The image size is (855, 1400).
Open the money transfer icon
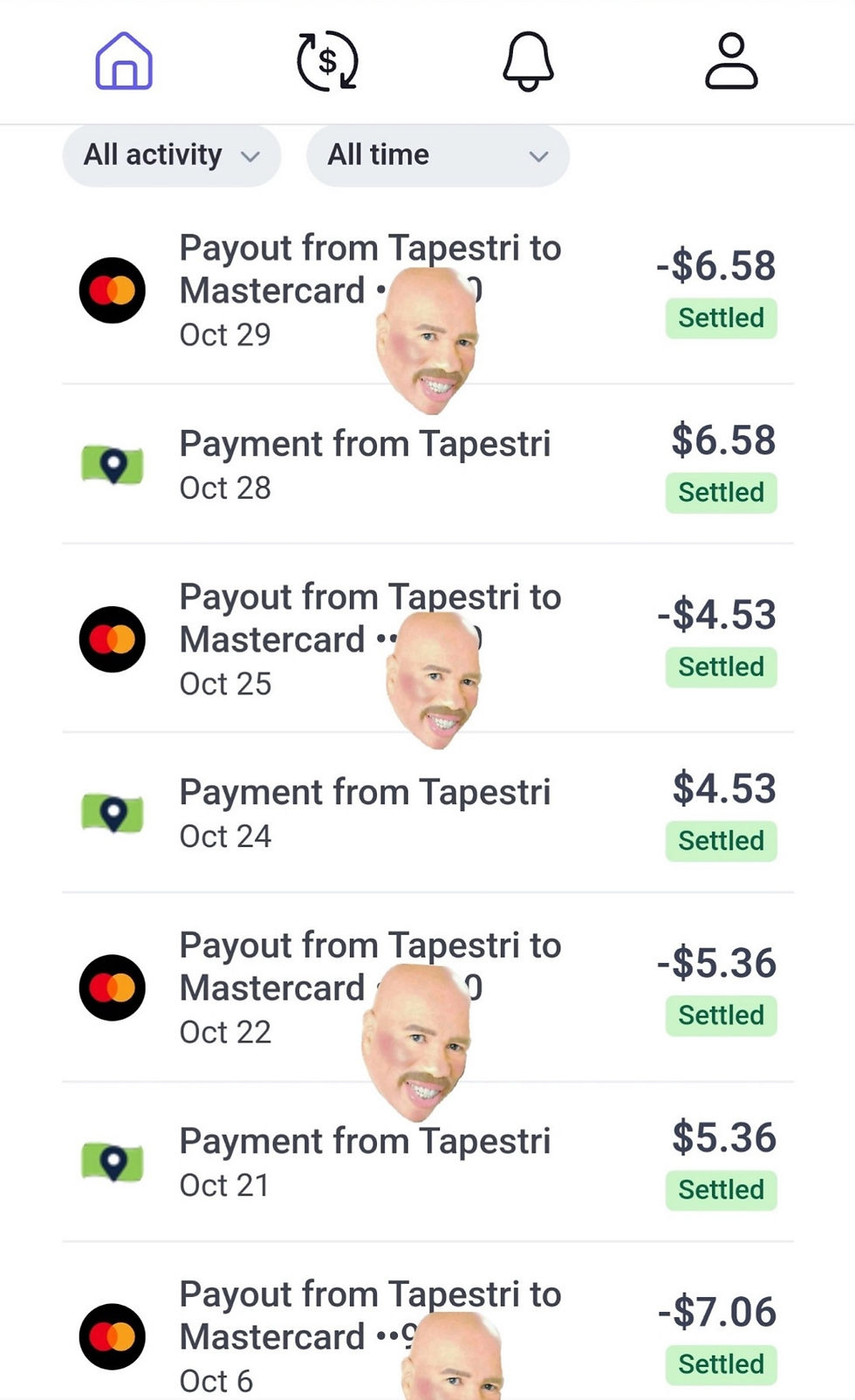pos(326,61)
